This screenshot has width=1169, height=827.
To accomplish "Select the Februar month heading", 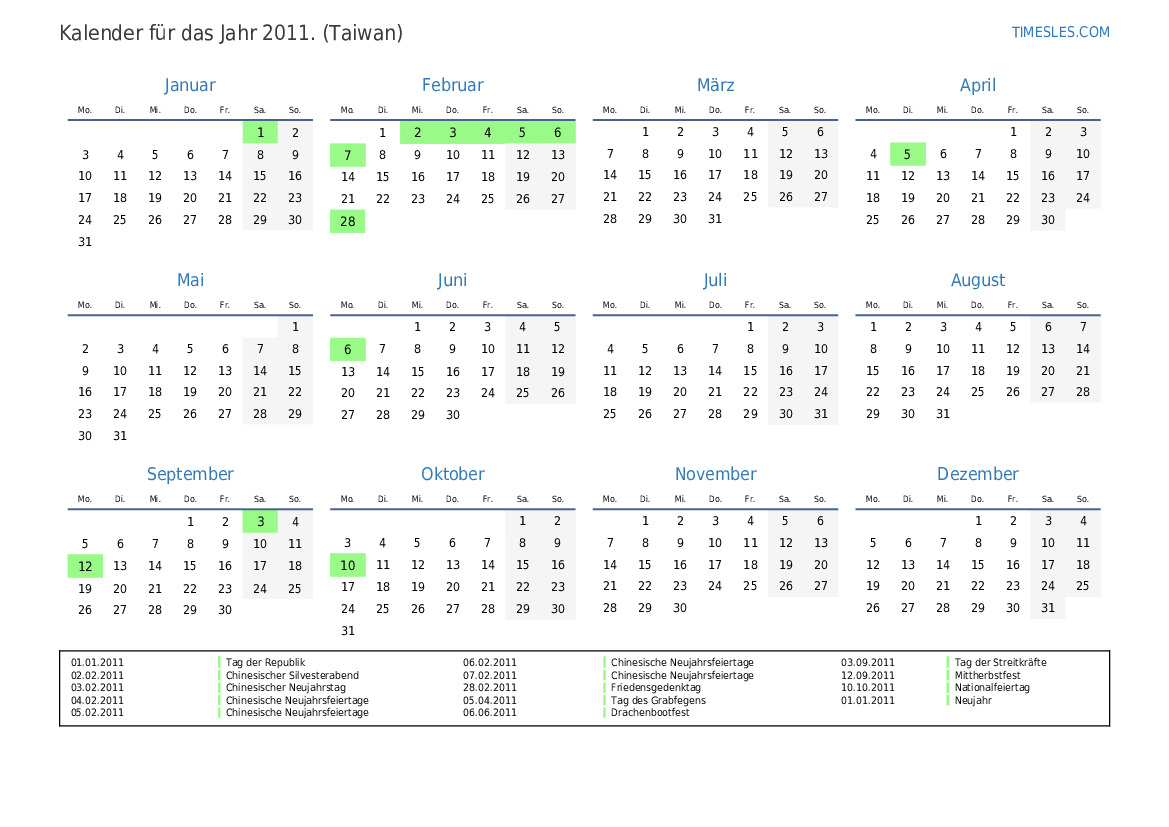I will click(x=453, y=85).
